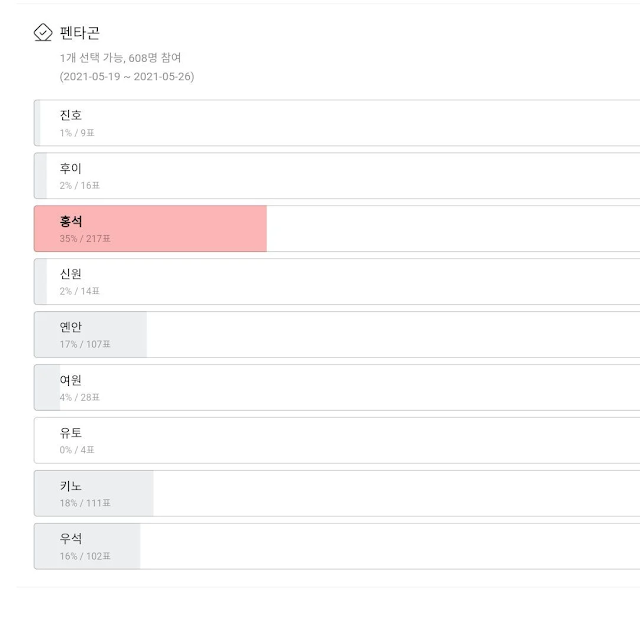This screenshot has height=621, width=640.
Task: Select the 여원 poll entry
Action: coord(336,388)
